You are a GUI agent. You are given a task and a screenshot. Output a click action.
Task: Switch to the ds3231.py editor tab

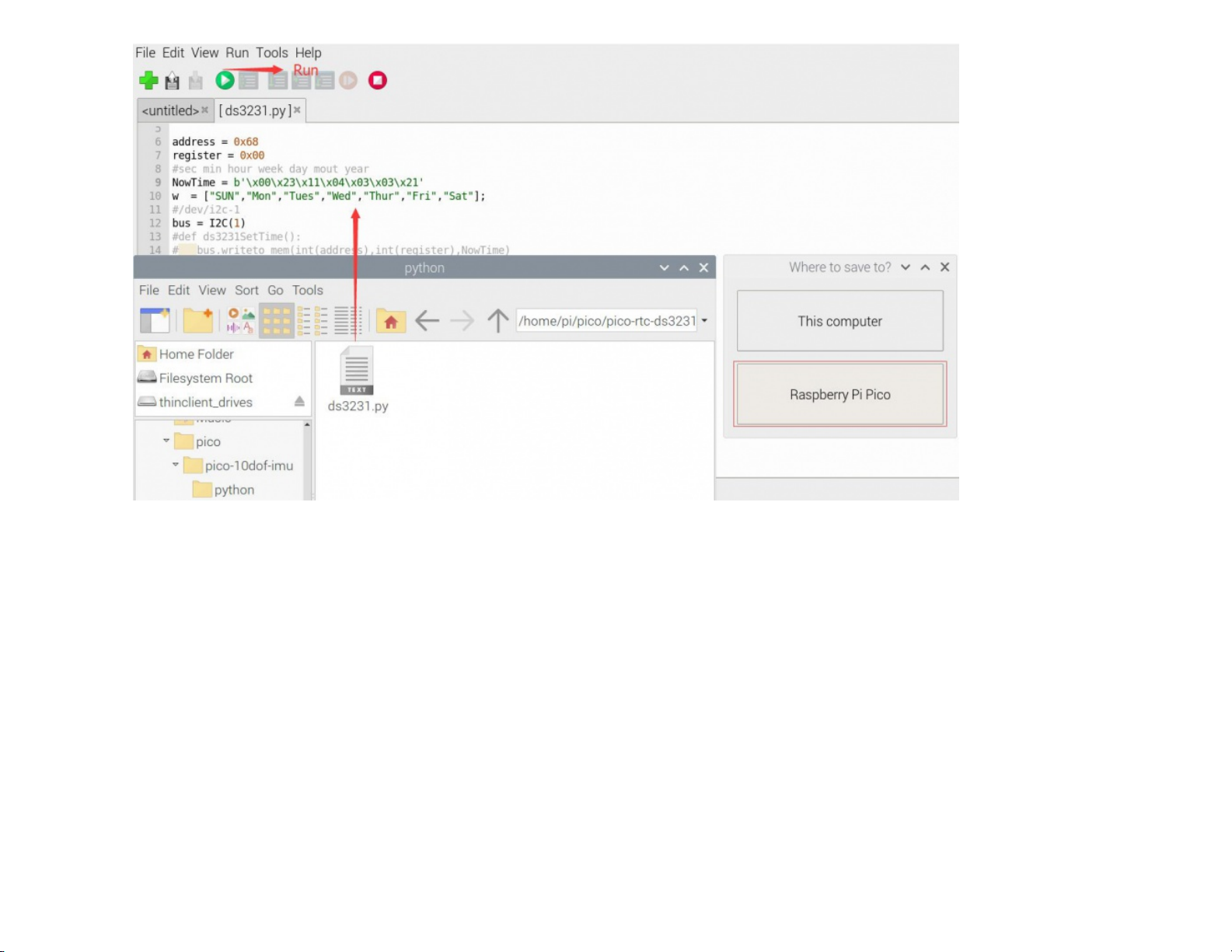[255, 110]
